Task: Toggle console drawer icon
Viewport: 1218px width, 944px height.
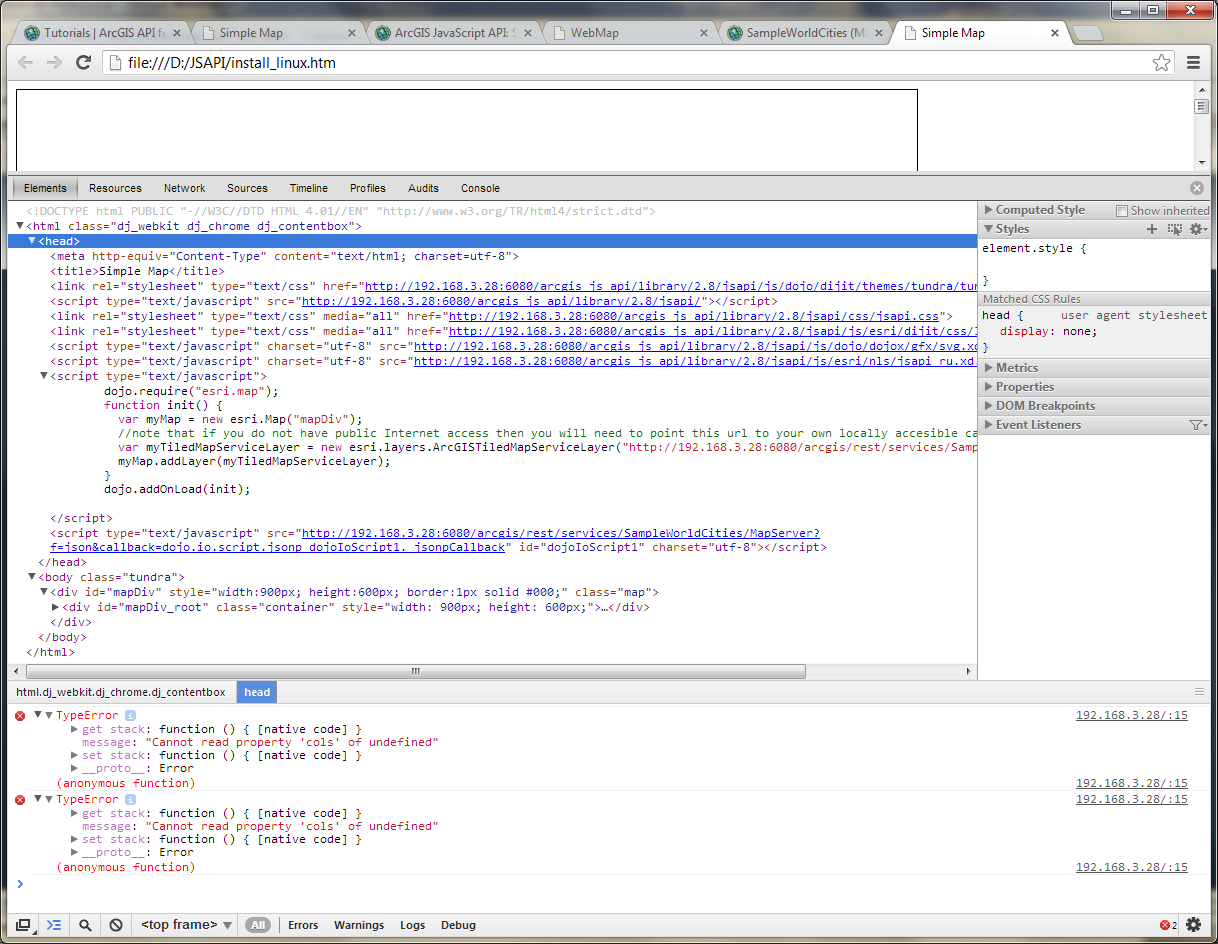Action: point(54,925)
